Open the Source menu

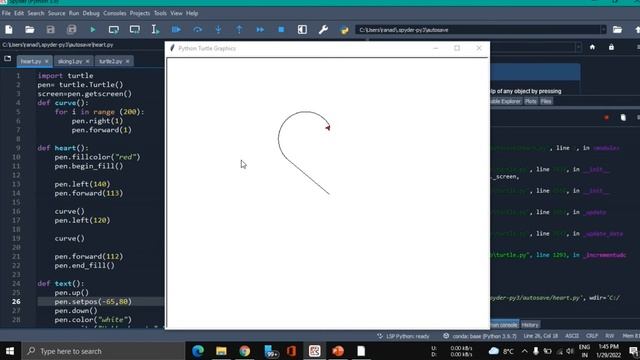56,13
